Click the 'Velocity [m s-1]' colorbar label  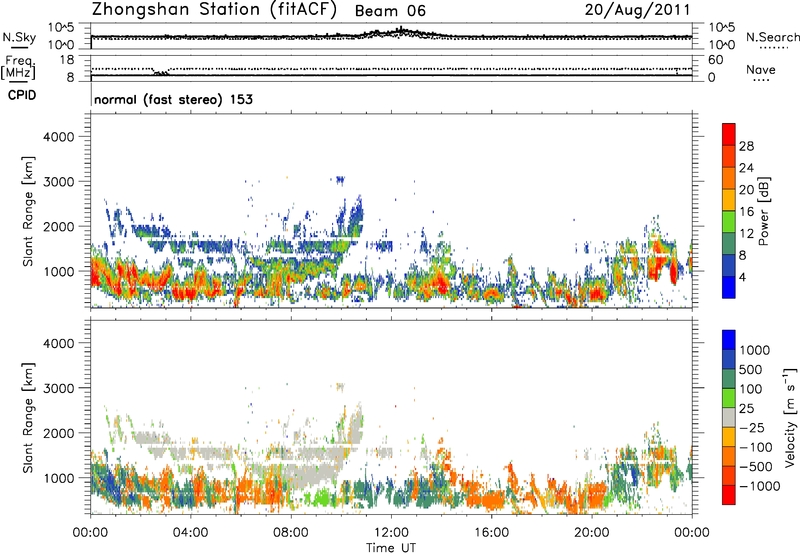click(790, 417)
